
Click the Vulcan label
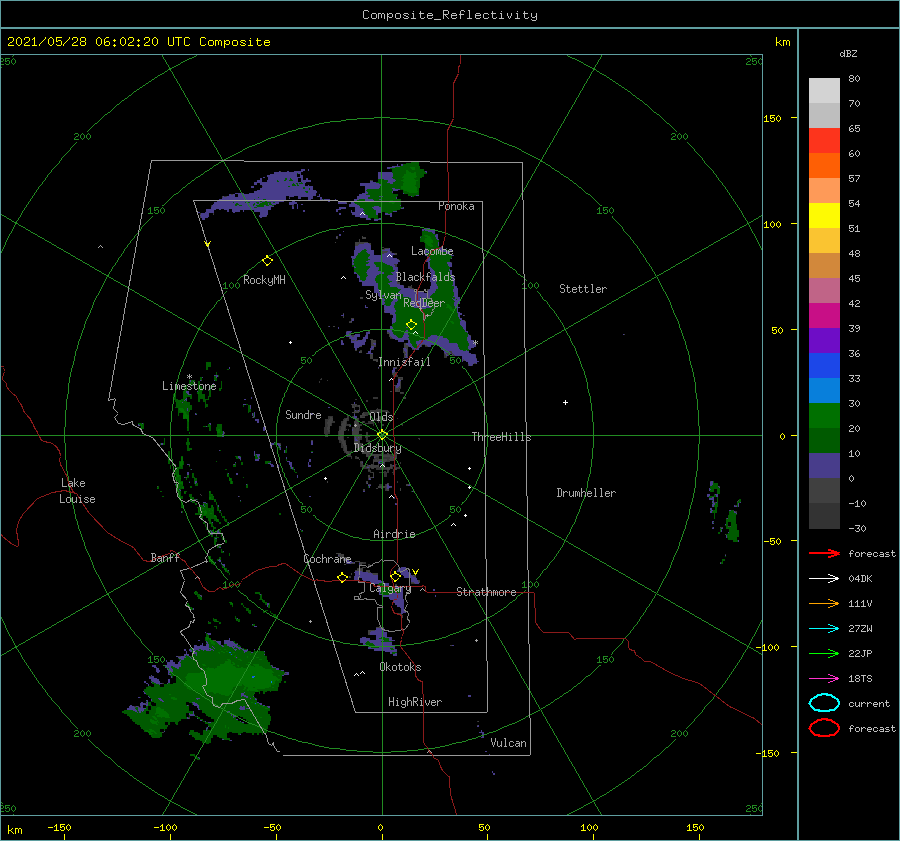point(509,743)
